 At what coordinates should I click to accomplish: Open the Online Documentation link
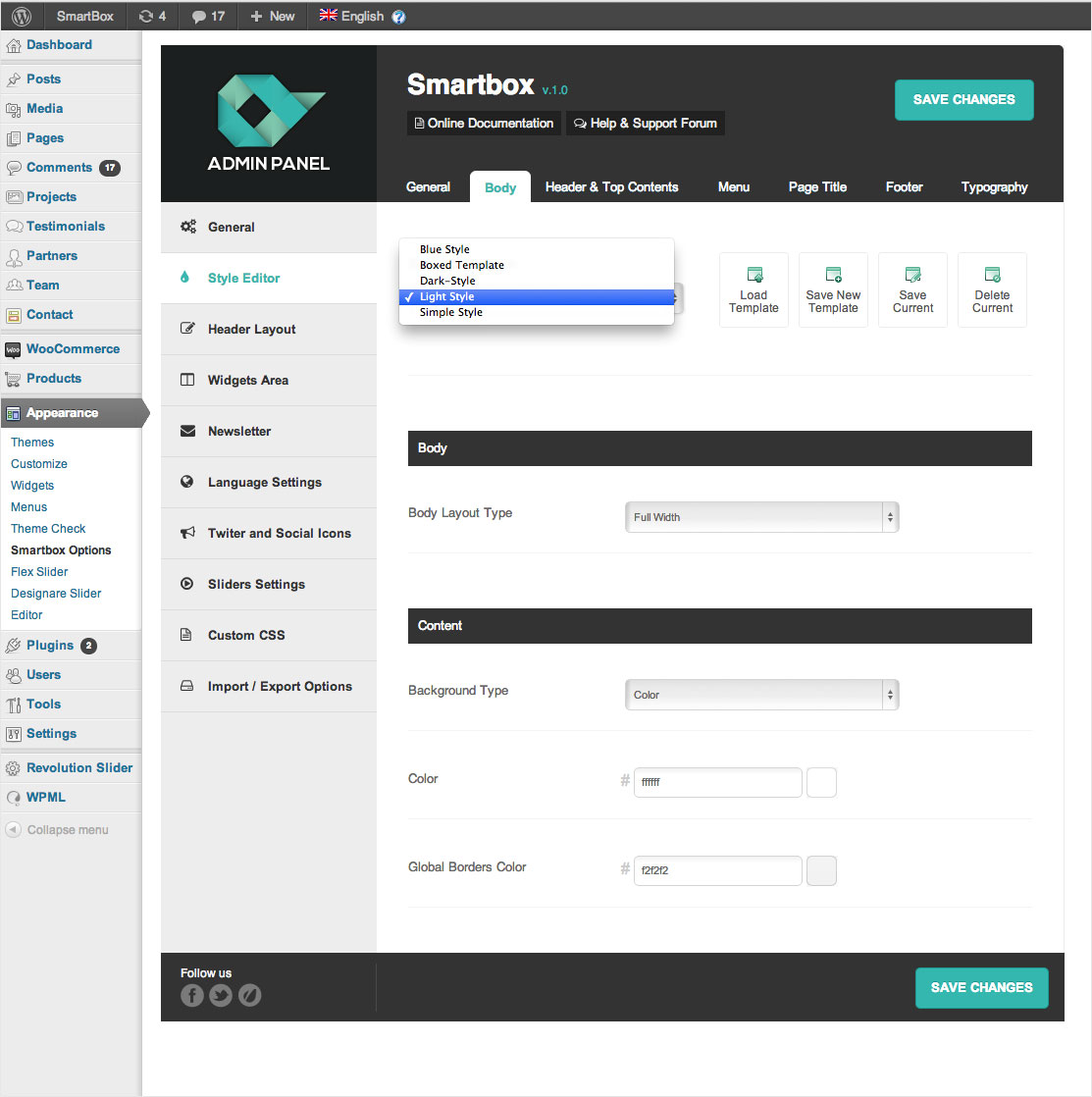(x=483, y=123)
